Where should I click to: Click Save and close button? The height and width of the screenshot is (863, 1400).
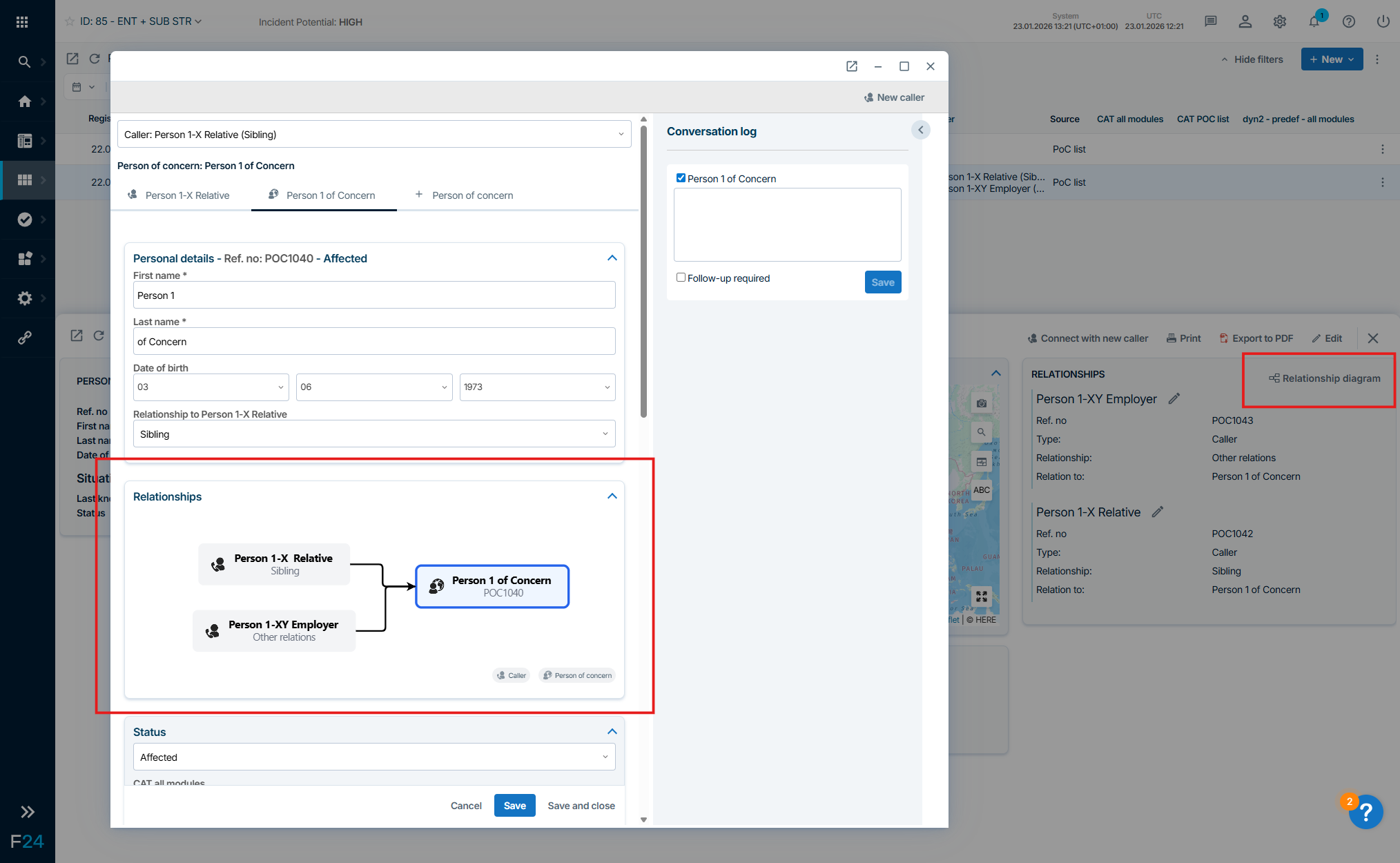click(581, 806)
